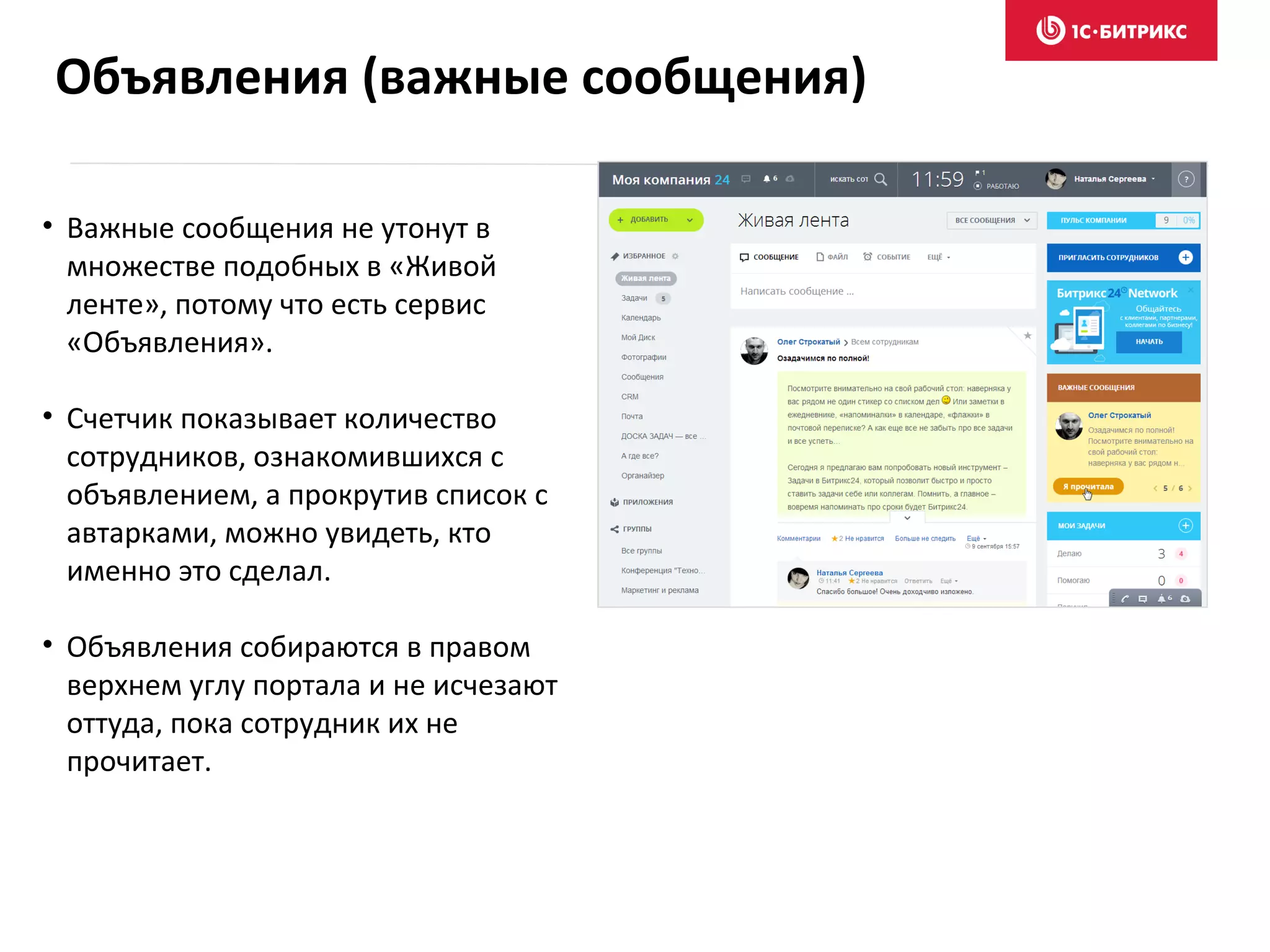Click the 1С-Битрикс logo on slide

1111,30
